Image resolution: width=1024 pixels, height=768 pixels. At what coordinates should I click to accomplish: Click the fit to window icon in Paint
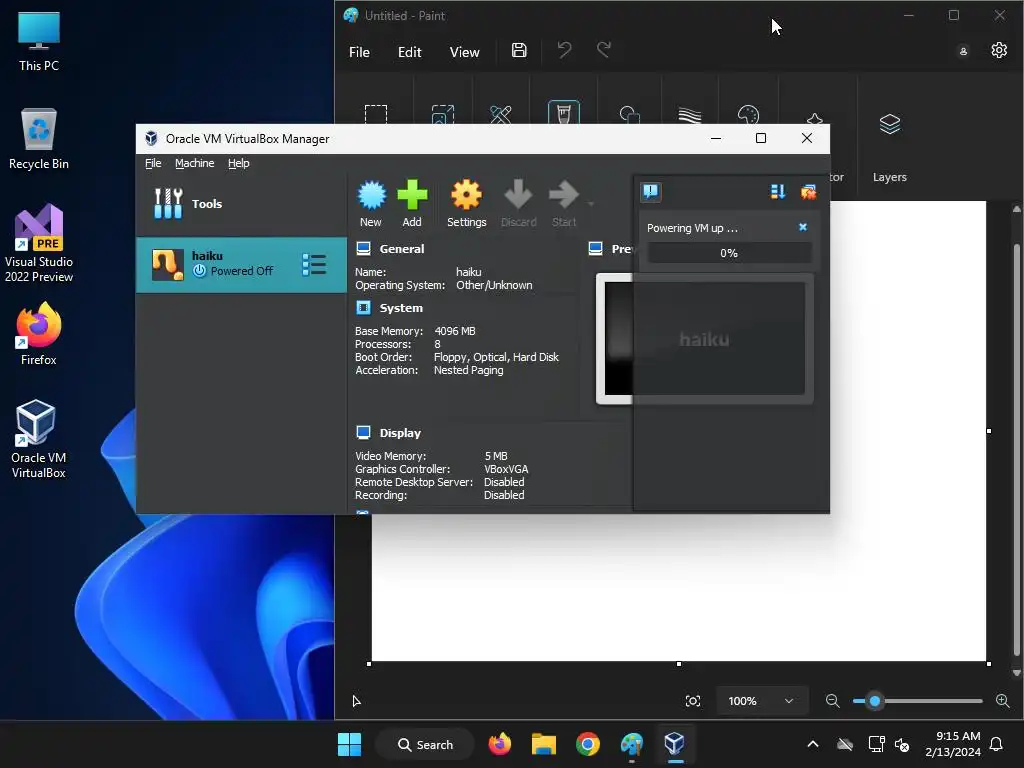(x=693, y=701)
